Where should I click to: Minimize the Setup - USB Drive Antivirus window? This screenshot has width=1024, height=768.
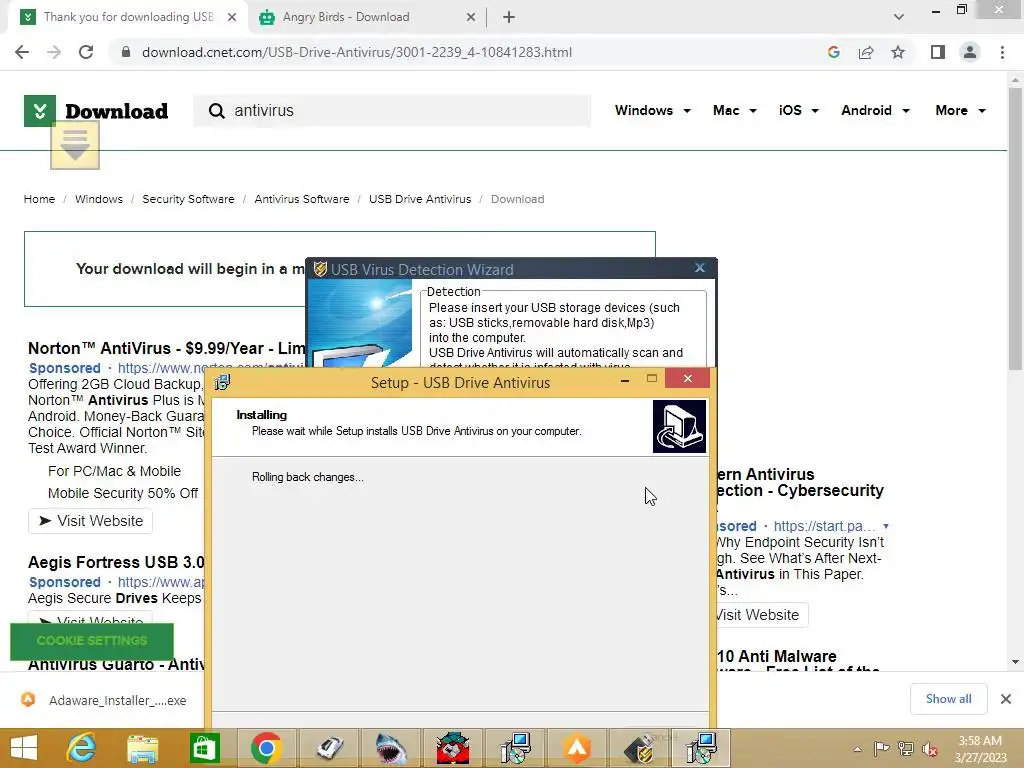(x=625, y=379)
